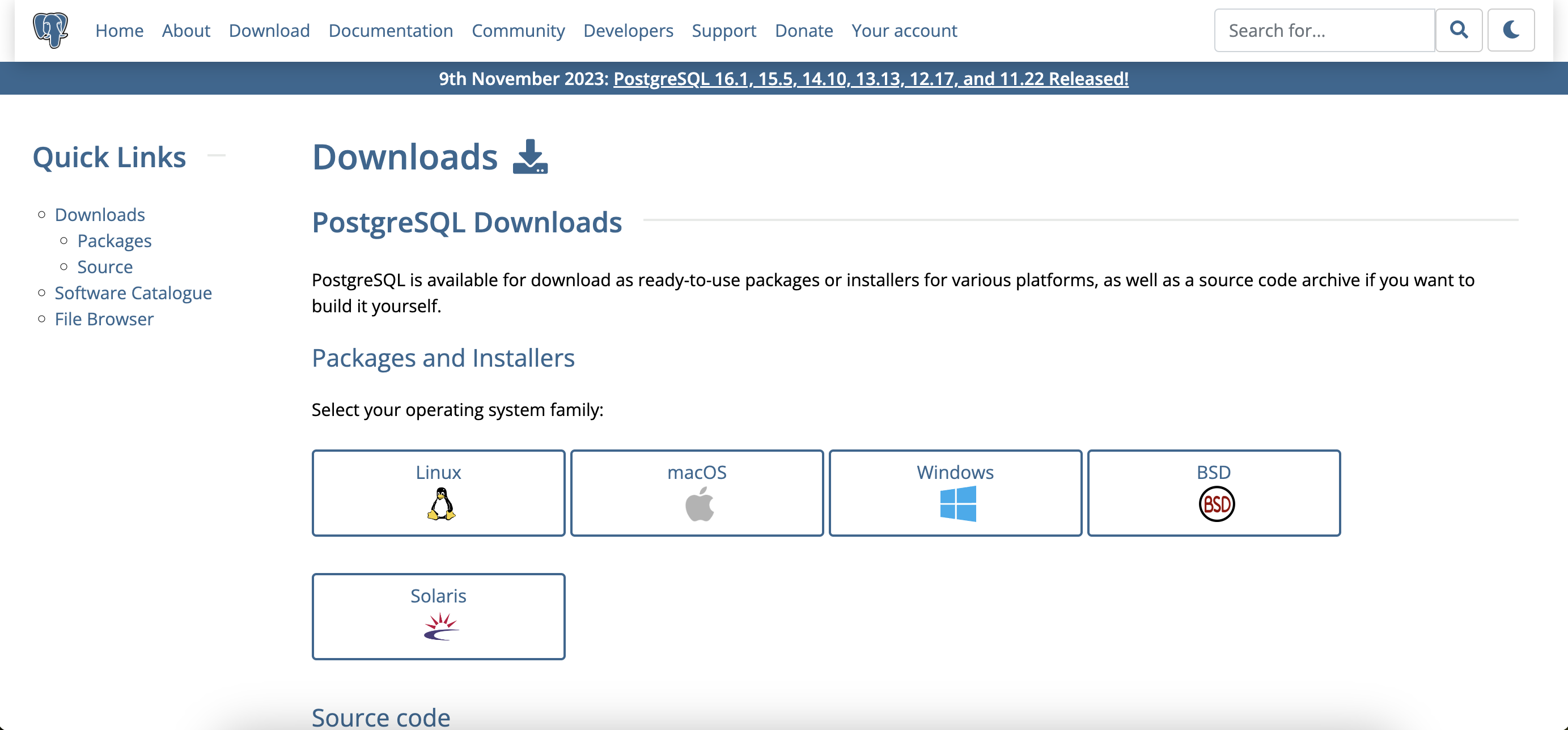Image resolution: width=1568 pixels, height=730 pixels.
Task: Toggle dark mode with moon icon
Action: (1510, 30)
